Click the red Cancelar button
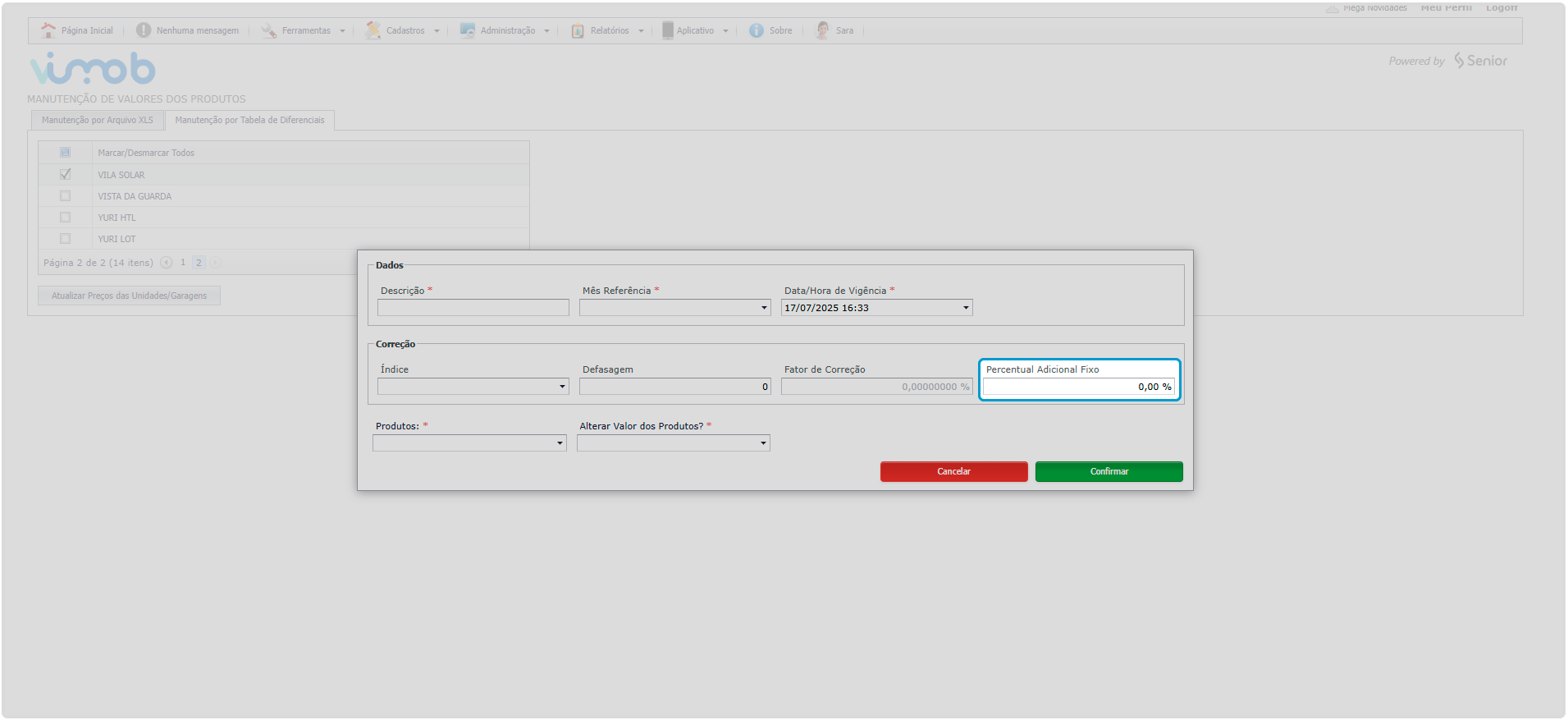 [953, 471]
